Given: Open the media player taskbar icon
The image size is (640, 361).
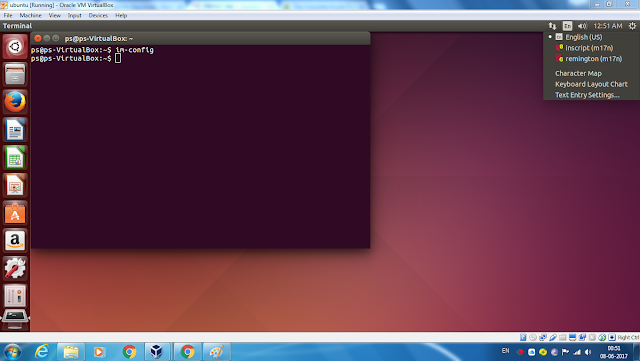Looking at the screenshot, I should tap(99, 352).
